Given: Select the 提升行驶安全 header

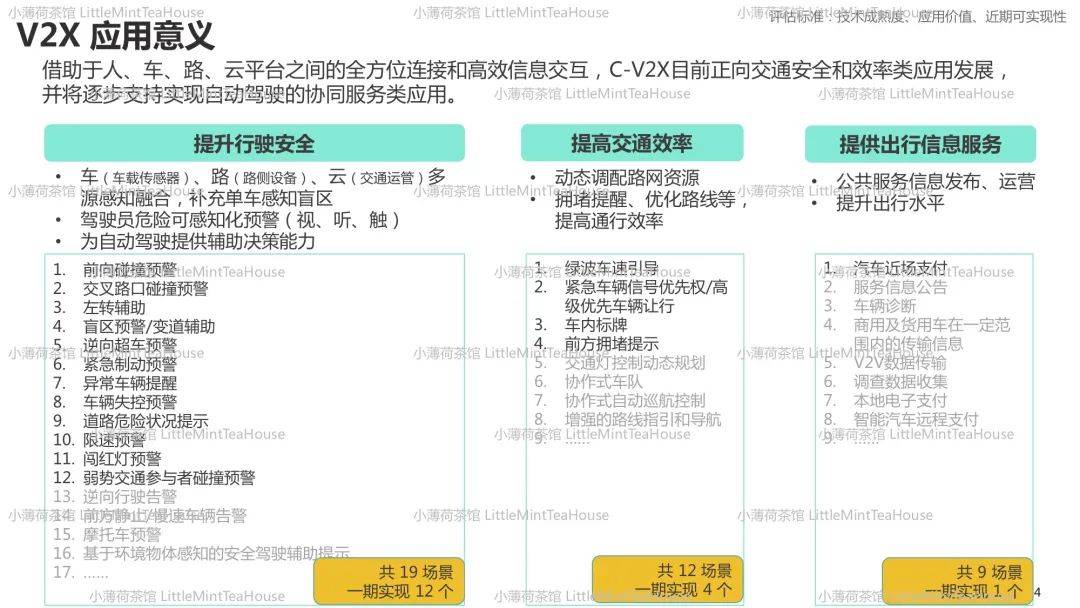Looking at the screenshot, I should pos(254,144).
